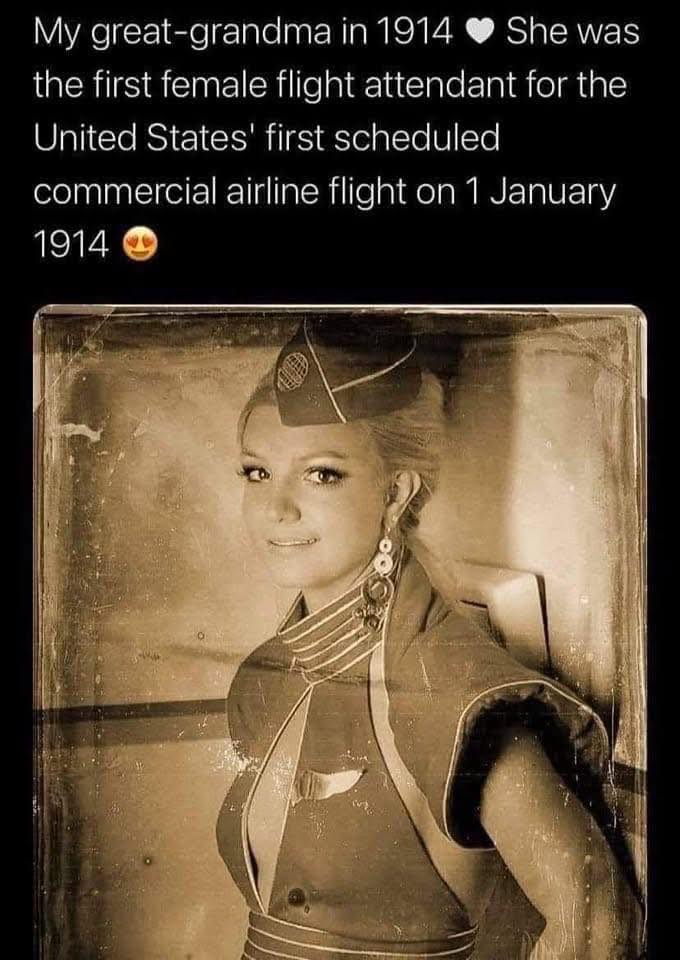Click the small dark button on the uniform
The width and height of the screenshot is (680, 960).
pyautogui.click(x=297, y=897)
